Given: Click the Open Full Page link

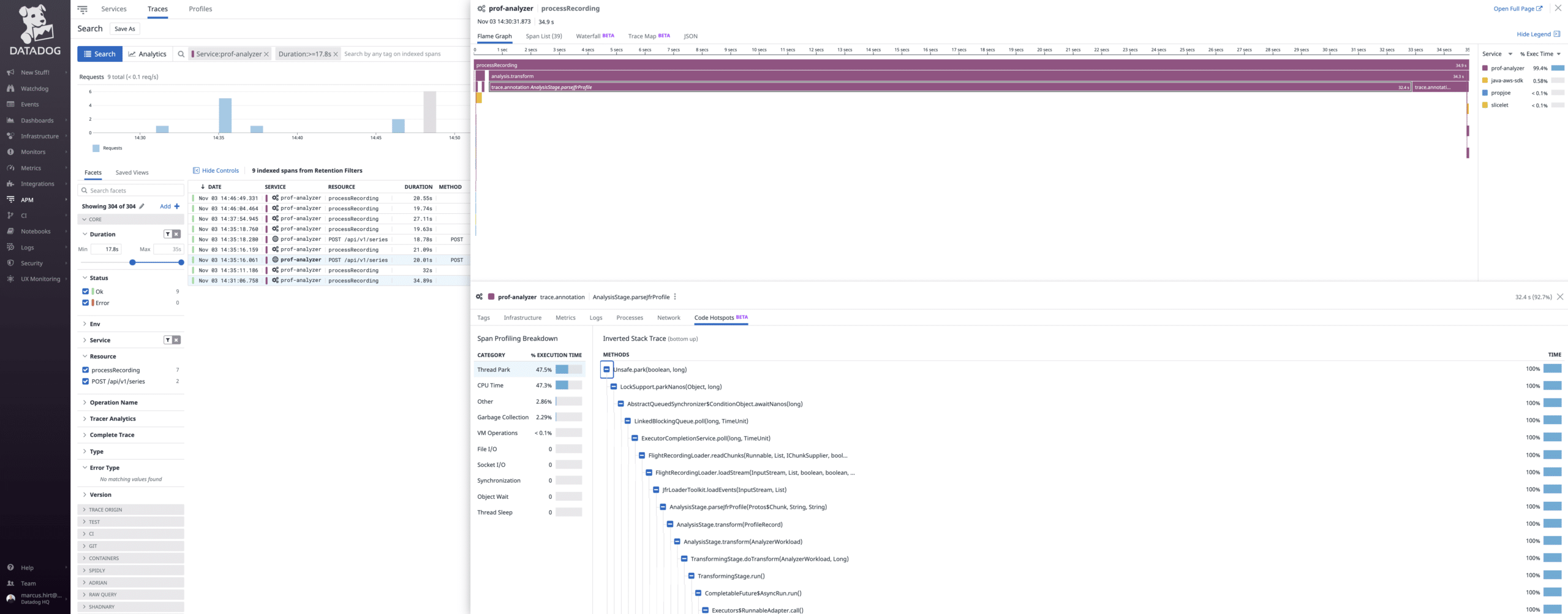Looking at the screenshot, I should (1518, 9).
